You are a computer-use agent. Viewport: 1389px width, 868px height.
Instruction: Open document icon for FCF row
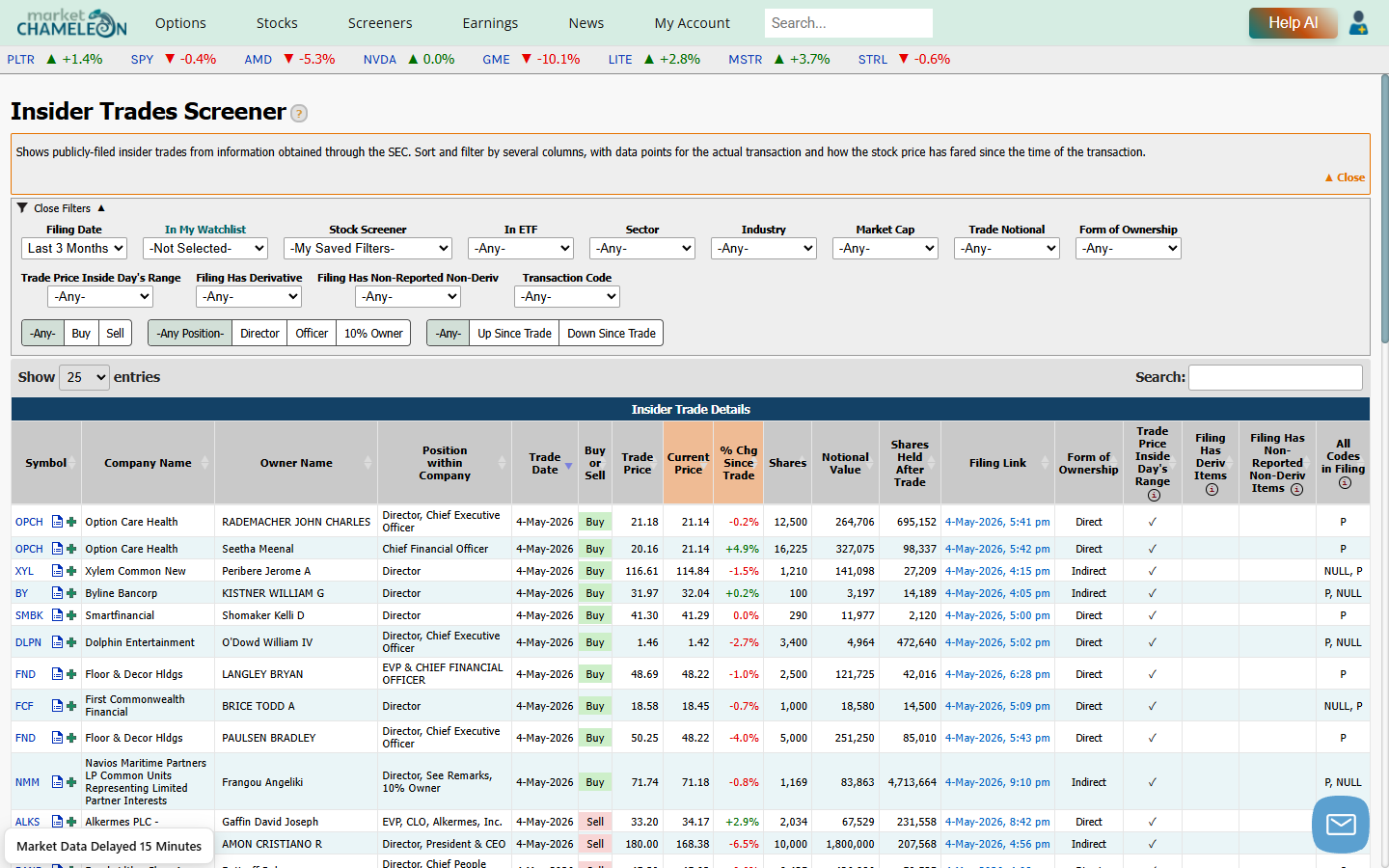click(x=57, y=706)
